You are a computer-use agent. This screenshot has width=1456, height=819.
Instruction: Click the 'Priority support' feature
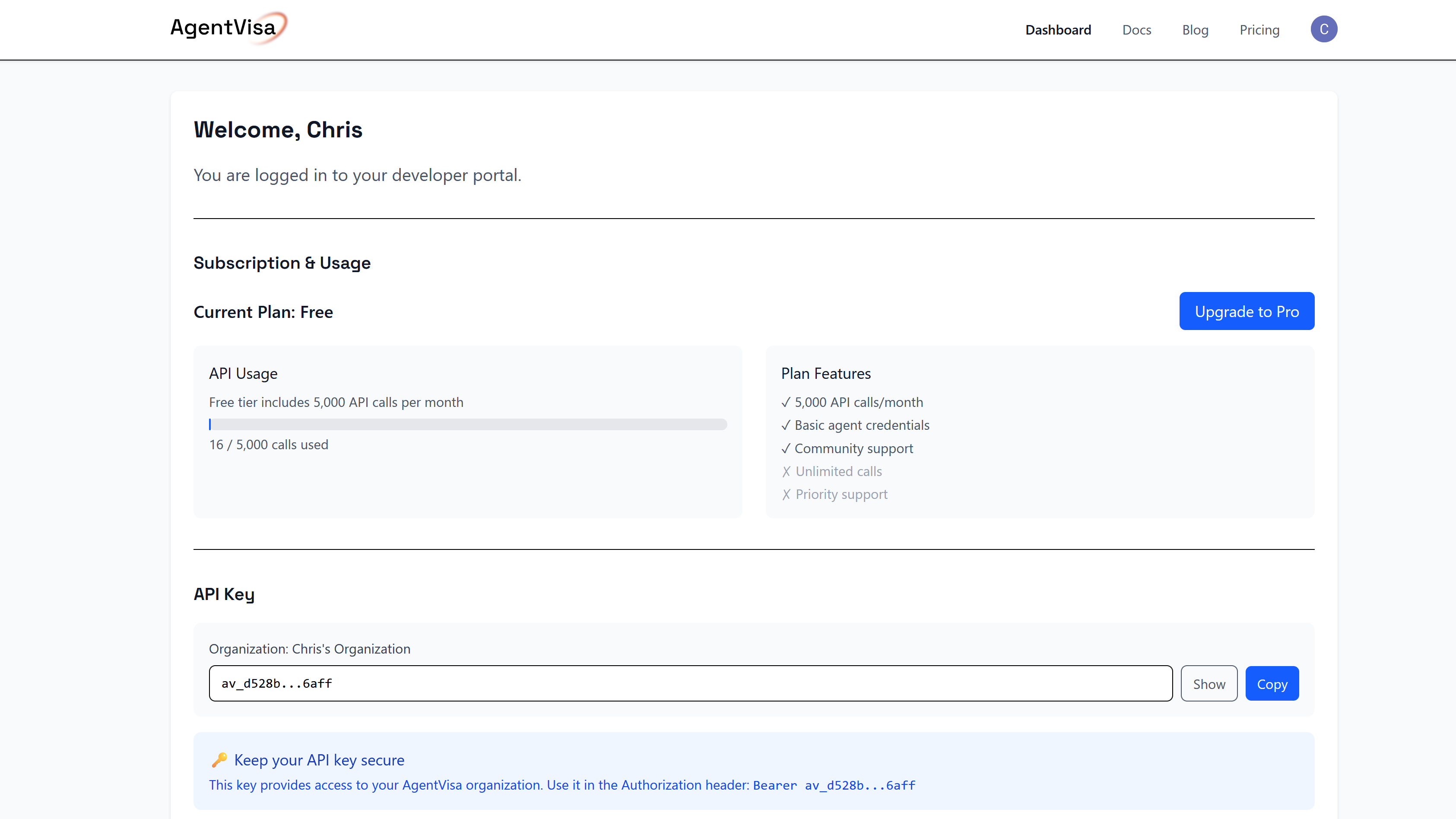coord(835,495)
